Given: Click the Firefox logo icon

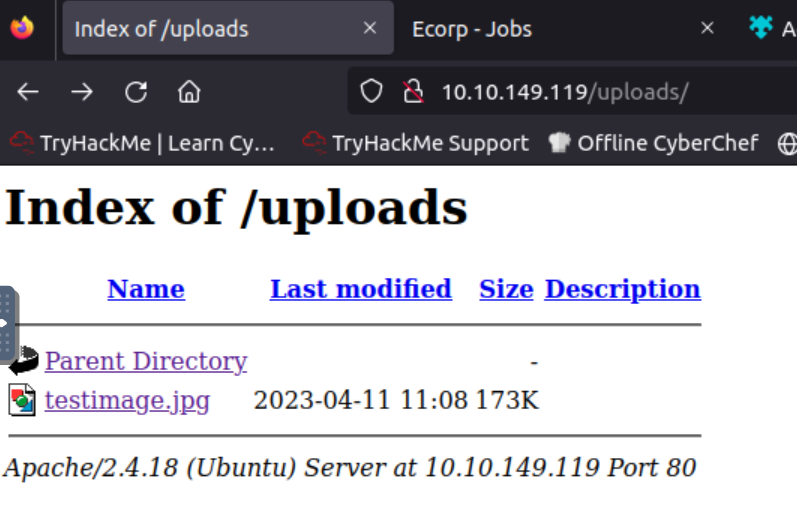Looking at the screenshot, I should coord(22,28).
